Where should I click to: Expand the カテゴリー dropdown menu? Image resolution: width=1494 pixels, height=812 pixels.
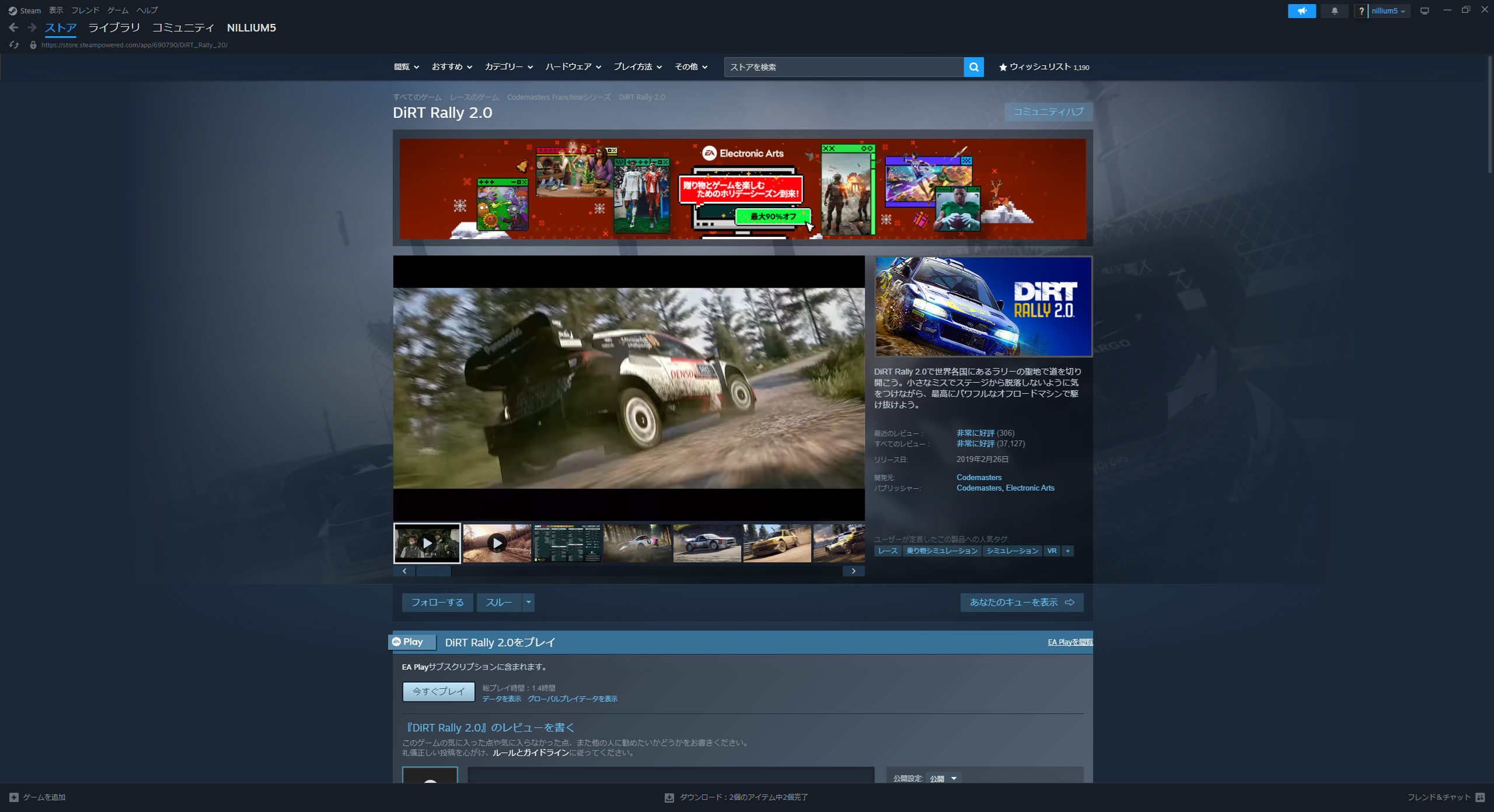tap(508, 67)
